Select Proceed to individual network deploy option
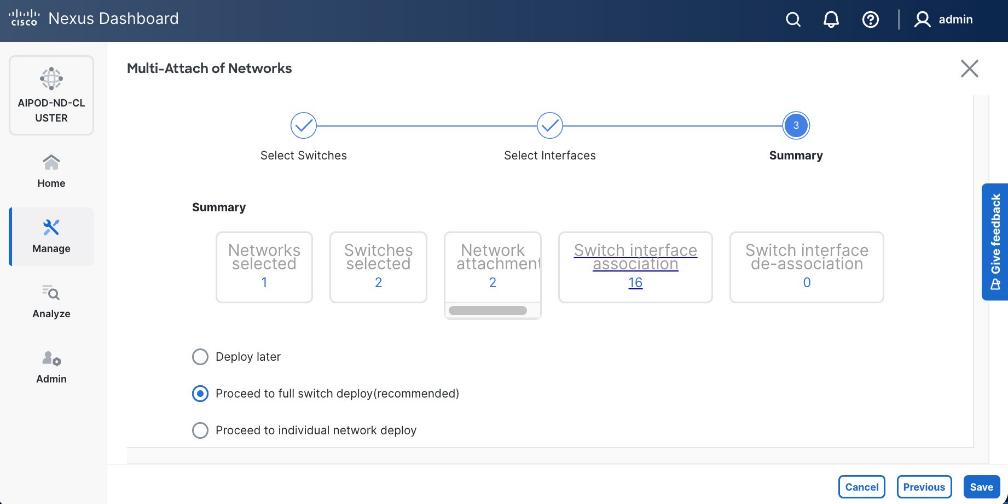 (x=200, y=430)
